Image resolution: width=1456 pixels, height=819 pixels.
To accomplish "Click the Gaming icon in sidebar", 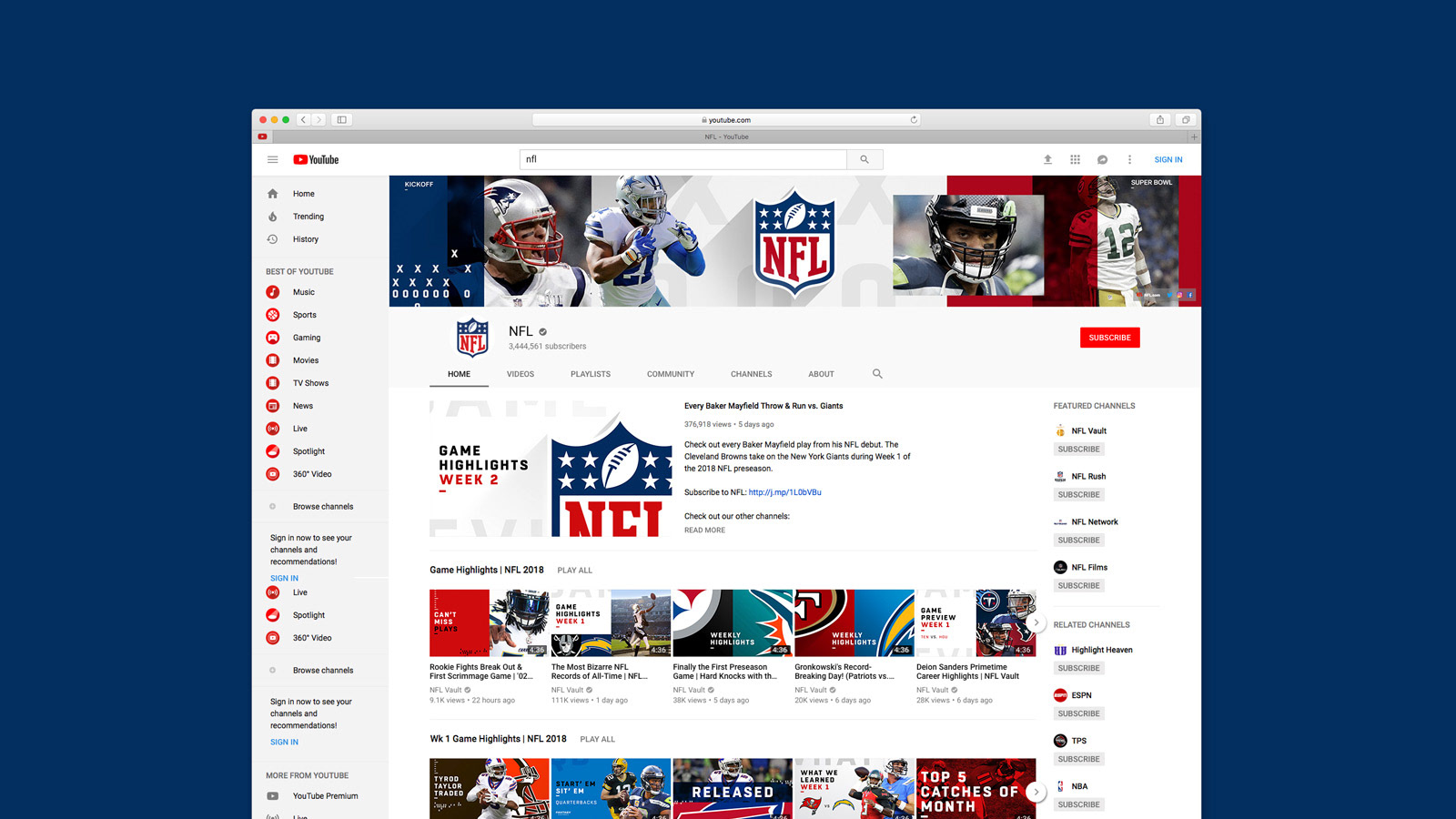I will [272, 338].
